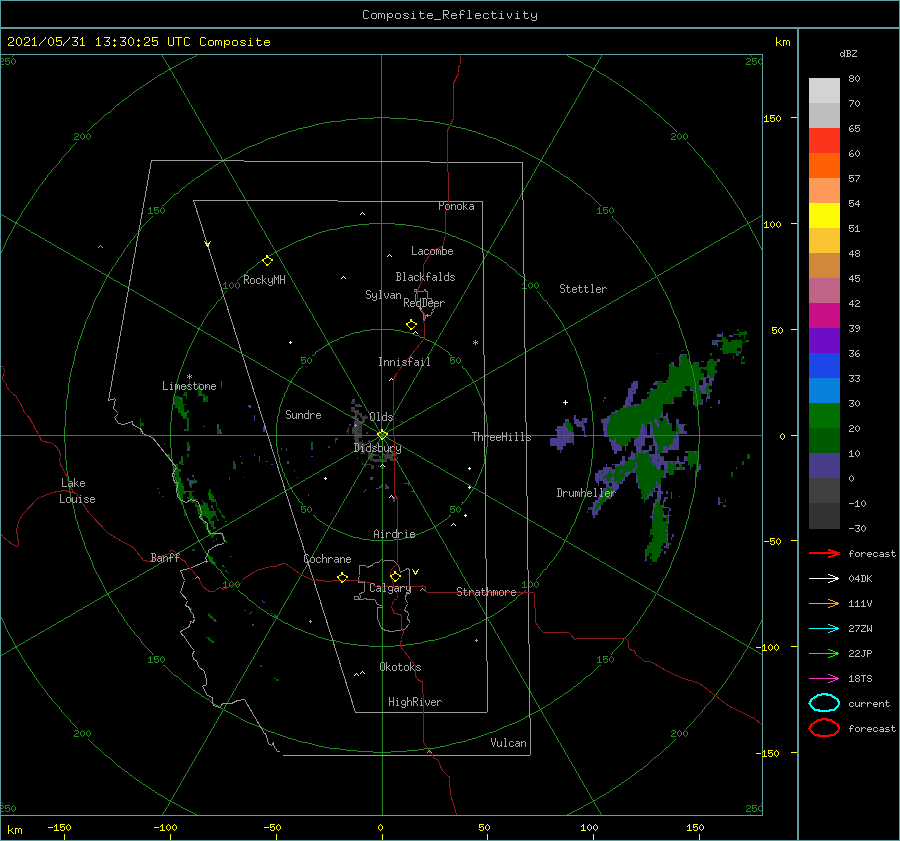
Task: Click the magenta 39–42 dBZ color swatch
Action: (824, 316)
